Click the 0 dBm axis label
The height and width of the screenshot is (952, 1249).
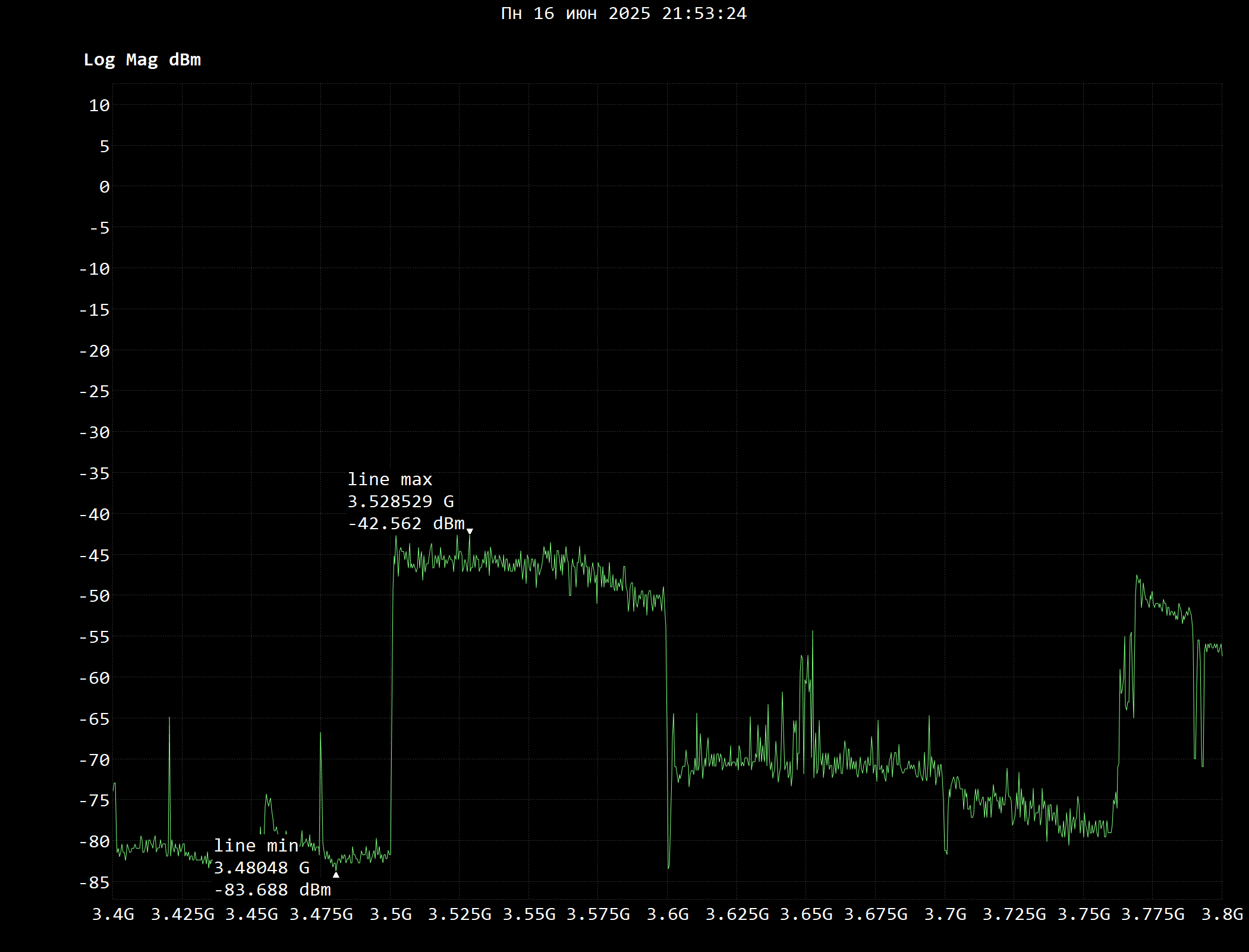pyautogui.click(x=105, y=187)
